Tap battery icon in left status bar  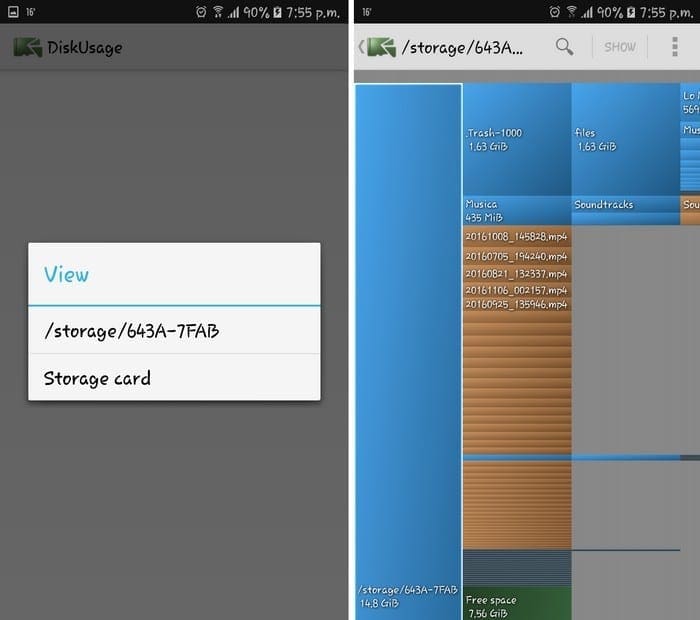pos(277,12)
